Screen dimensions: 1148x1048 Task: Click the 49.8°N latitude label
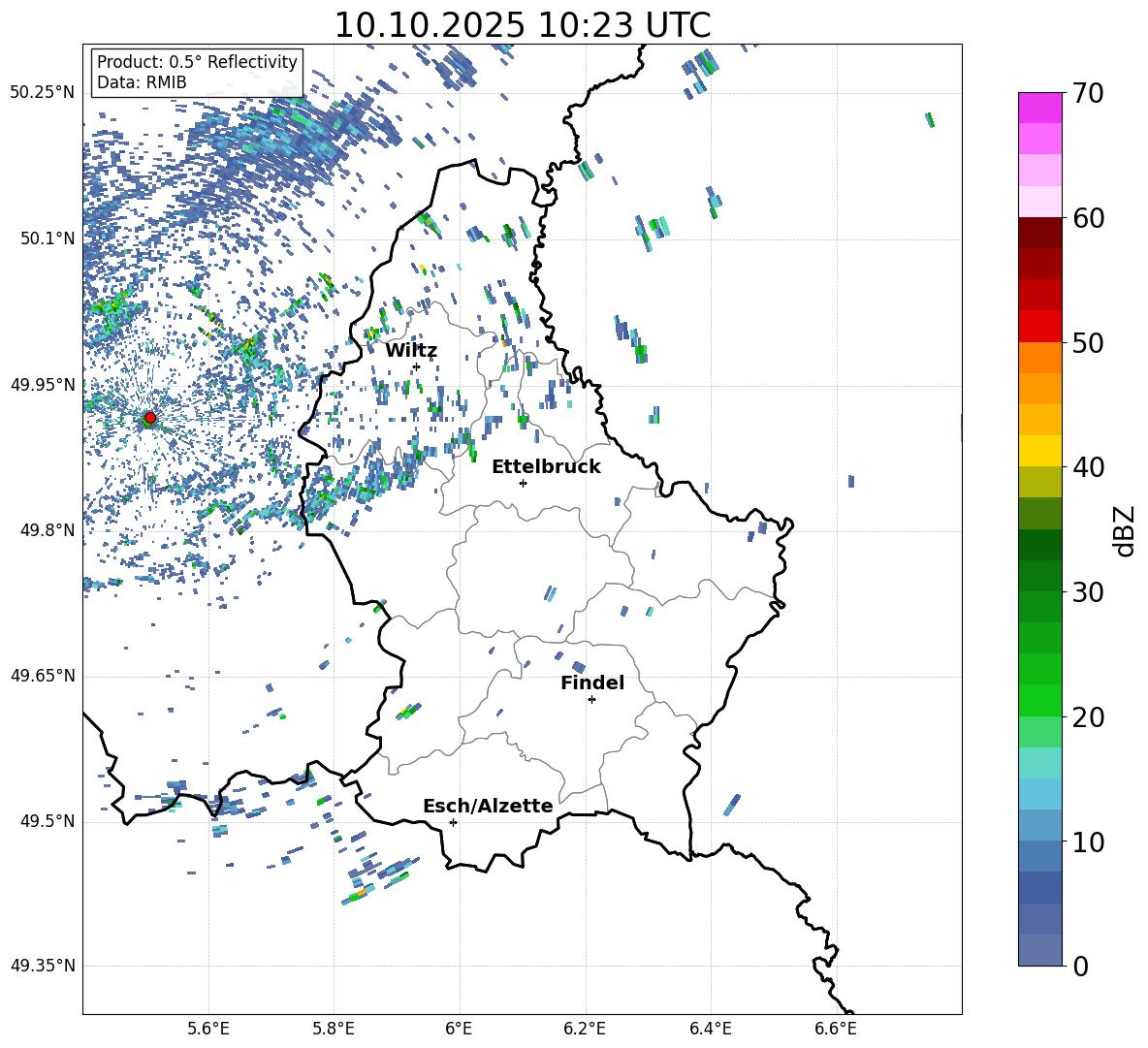click(48, 530)
